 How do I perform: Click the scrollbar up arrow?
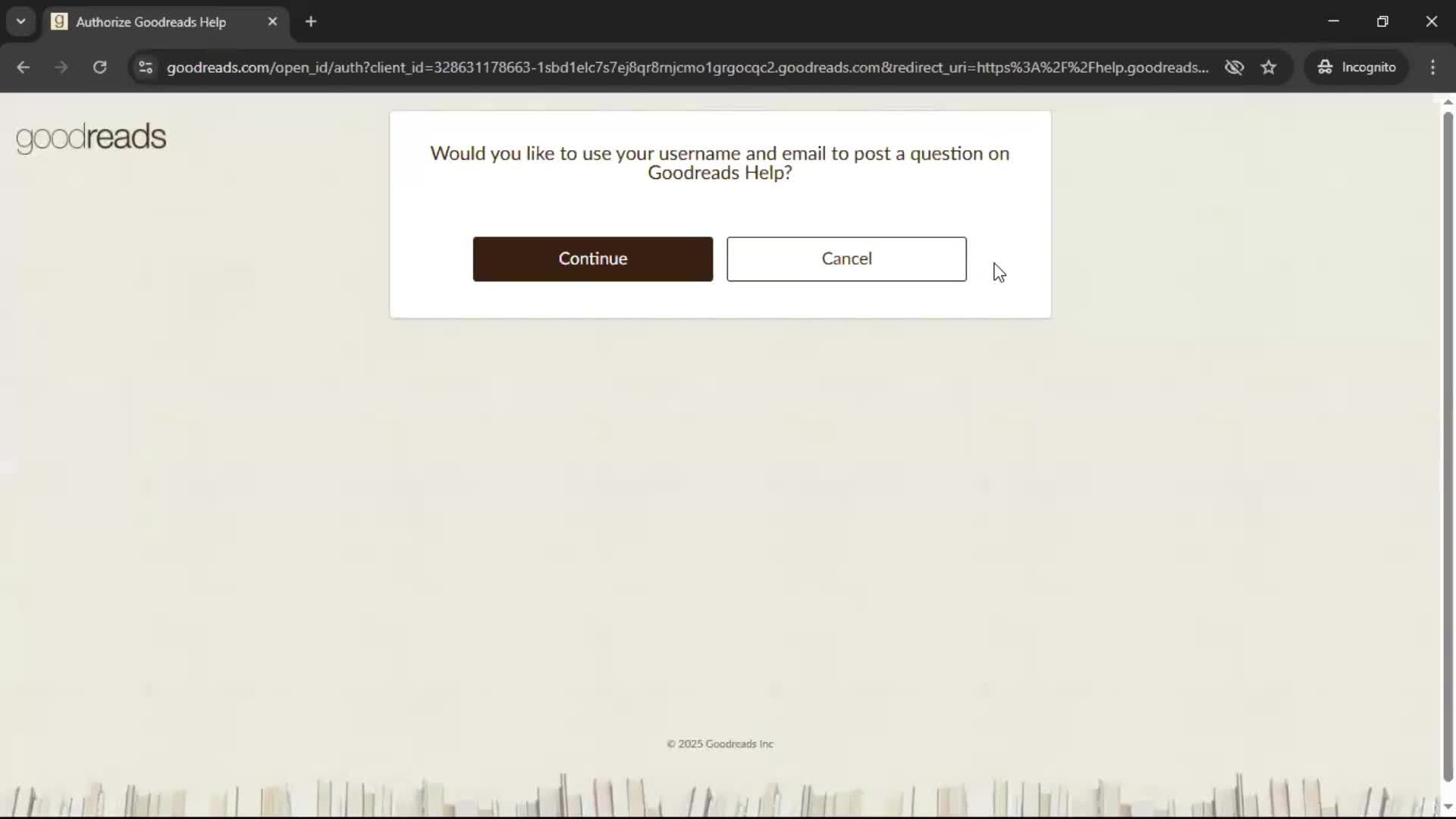pyautogui.click(x=1448, y=102)
